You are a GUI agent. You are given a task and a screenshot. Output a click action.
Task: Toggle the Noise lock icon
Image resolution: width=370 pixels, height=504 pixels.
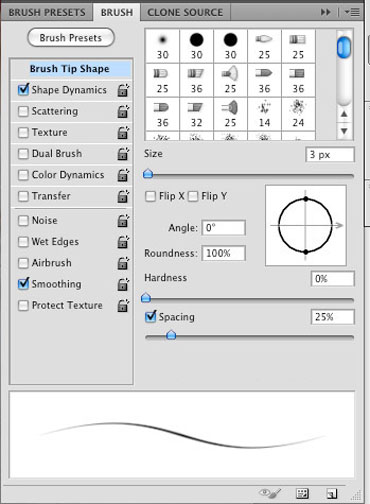pos(123,221)
